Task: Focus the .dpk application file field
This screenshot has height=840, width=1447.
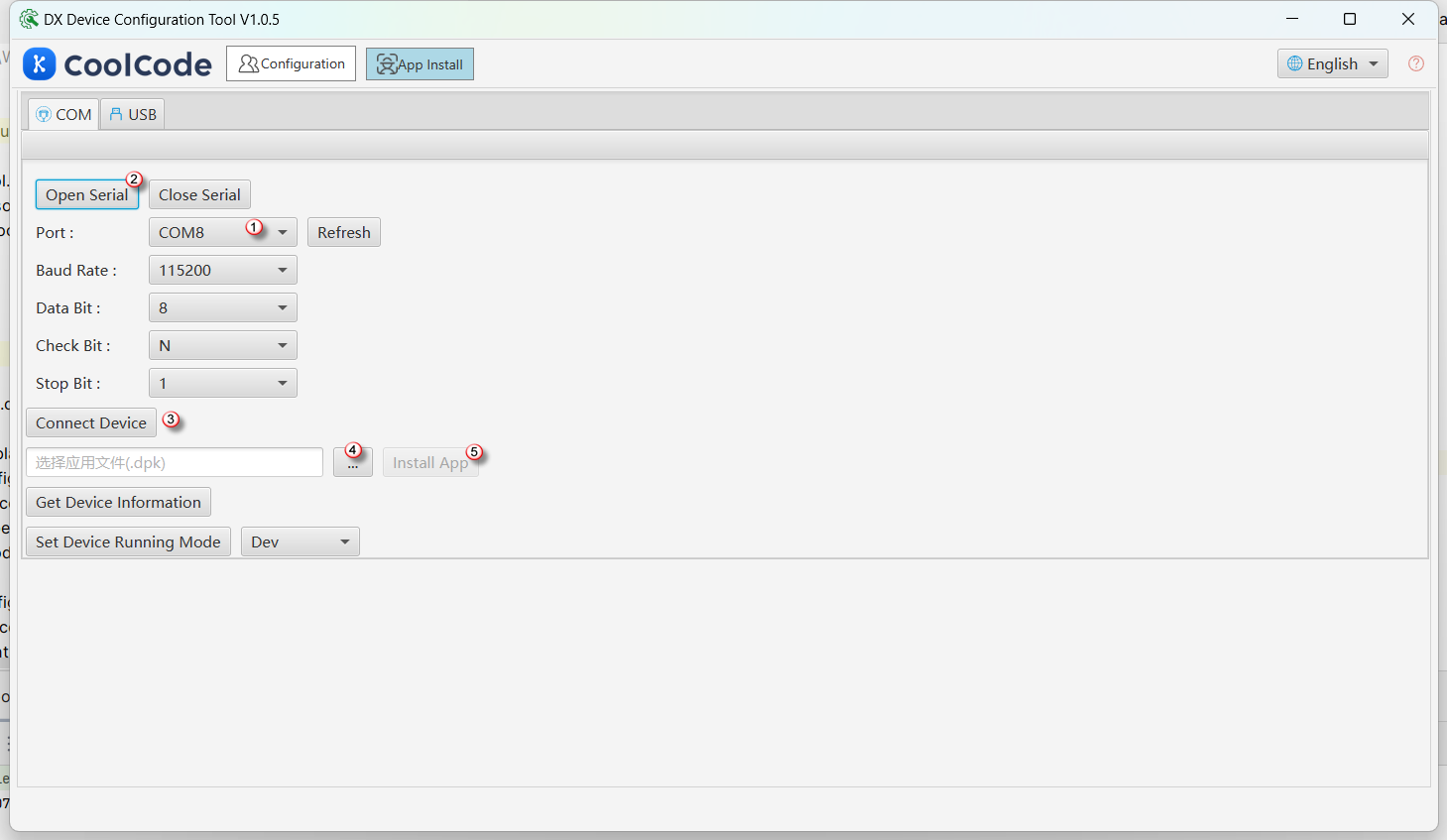Action: [x=175, y=462]
